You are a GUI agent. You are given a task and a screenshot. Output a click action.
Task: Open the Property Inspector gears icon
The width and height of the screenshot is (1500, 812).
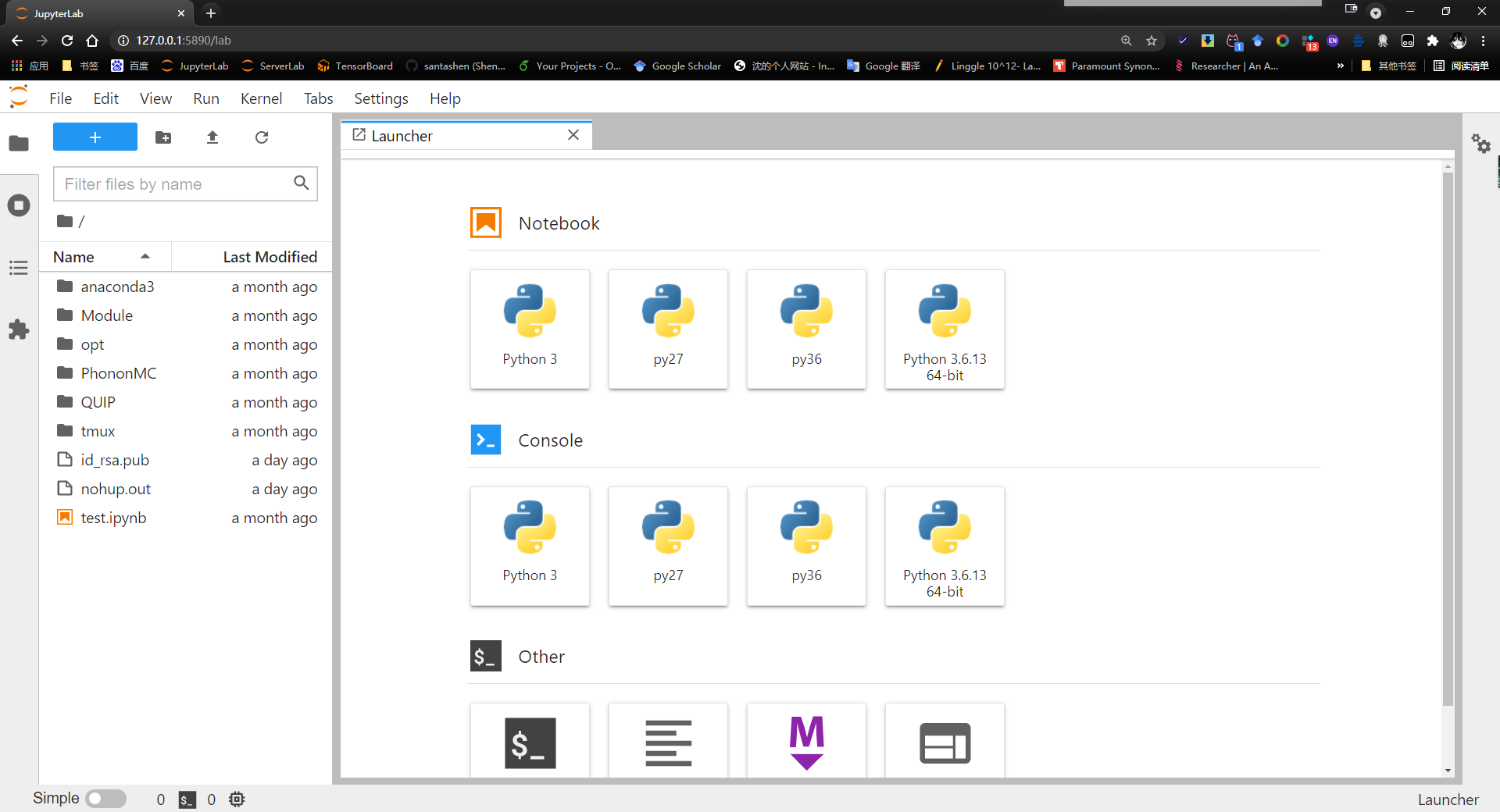click(x=1481, y=144)
